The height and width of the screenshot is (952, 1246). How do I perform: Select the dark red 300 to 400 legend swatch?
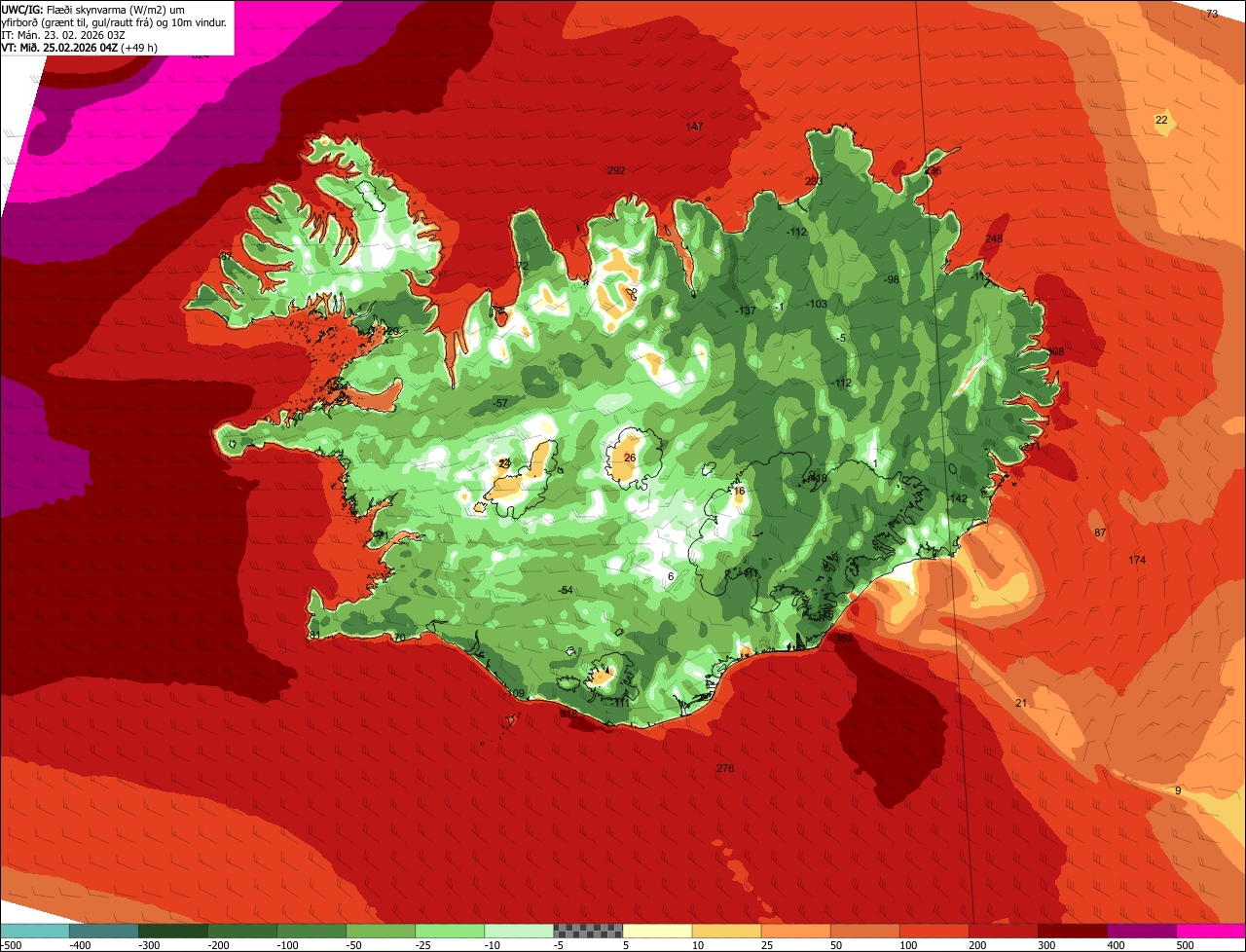(x=1074, y=931)
